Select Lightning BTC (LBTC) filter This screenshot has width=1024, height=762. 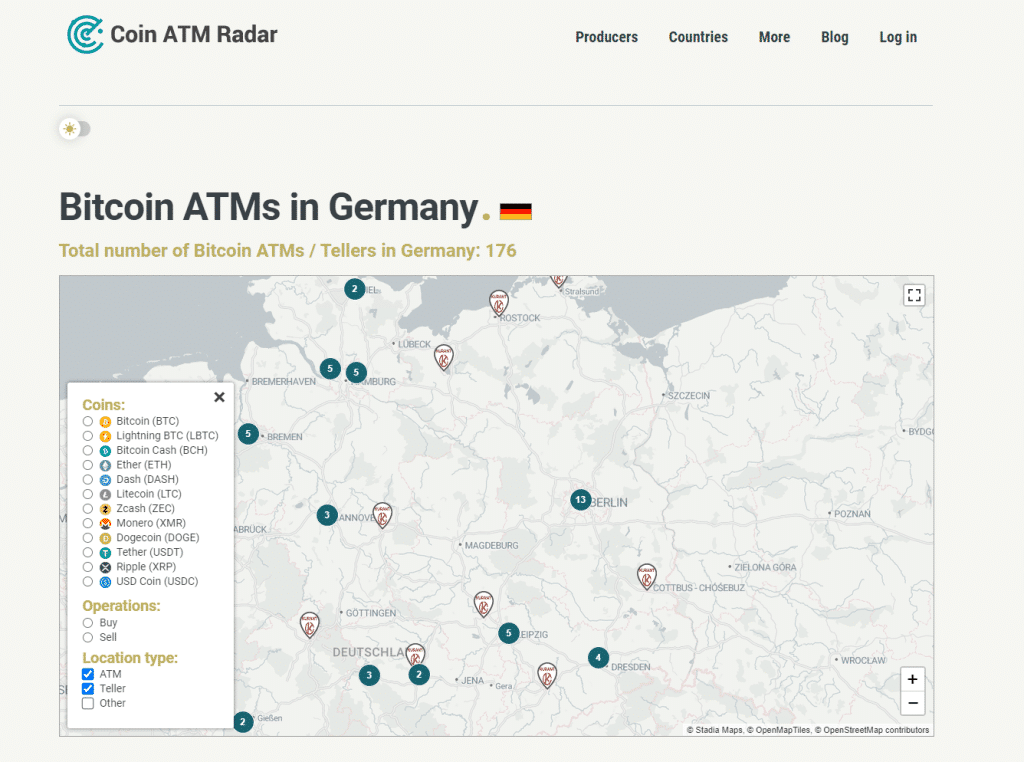click(88, 436)
